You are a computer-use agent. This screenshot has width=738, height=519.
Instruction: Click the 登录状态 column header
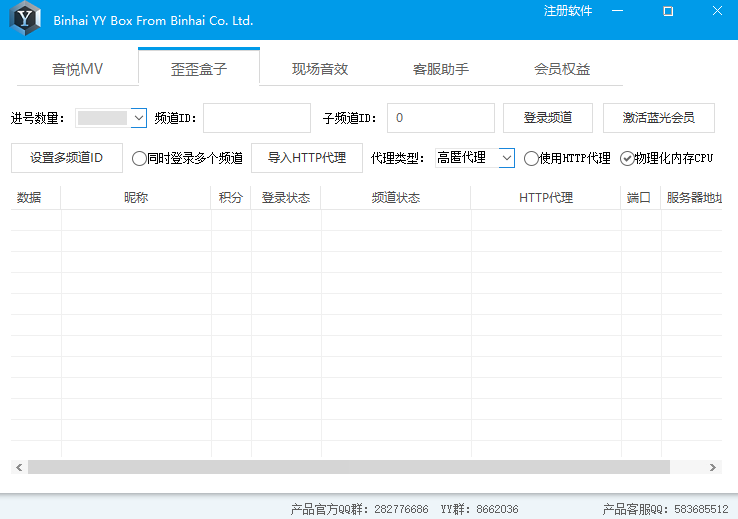[286, 198]
